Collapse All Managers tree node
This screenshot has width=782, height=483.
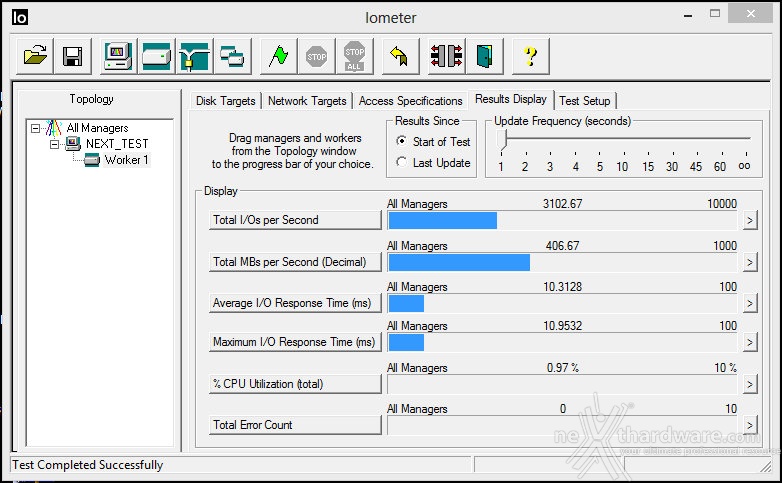35,128
